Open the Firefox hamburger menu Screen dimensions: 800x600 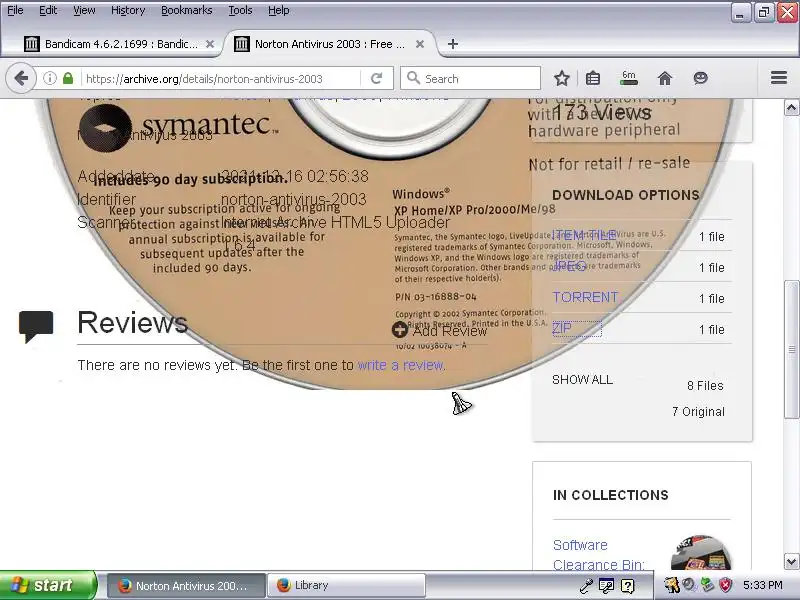tap(779, 78)
